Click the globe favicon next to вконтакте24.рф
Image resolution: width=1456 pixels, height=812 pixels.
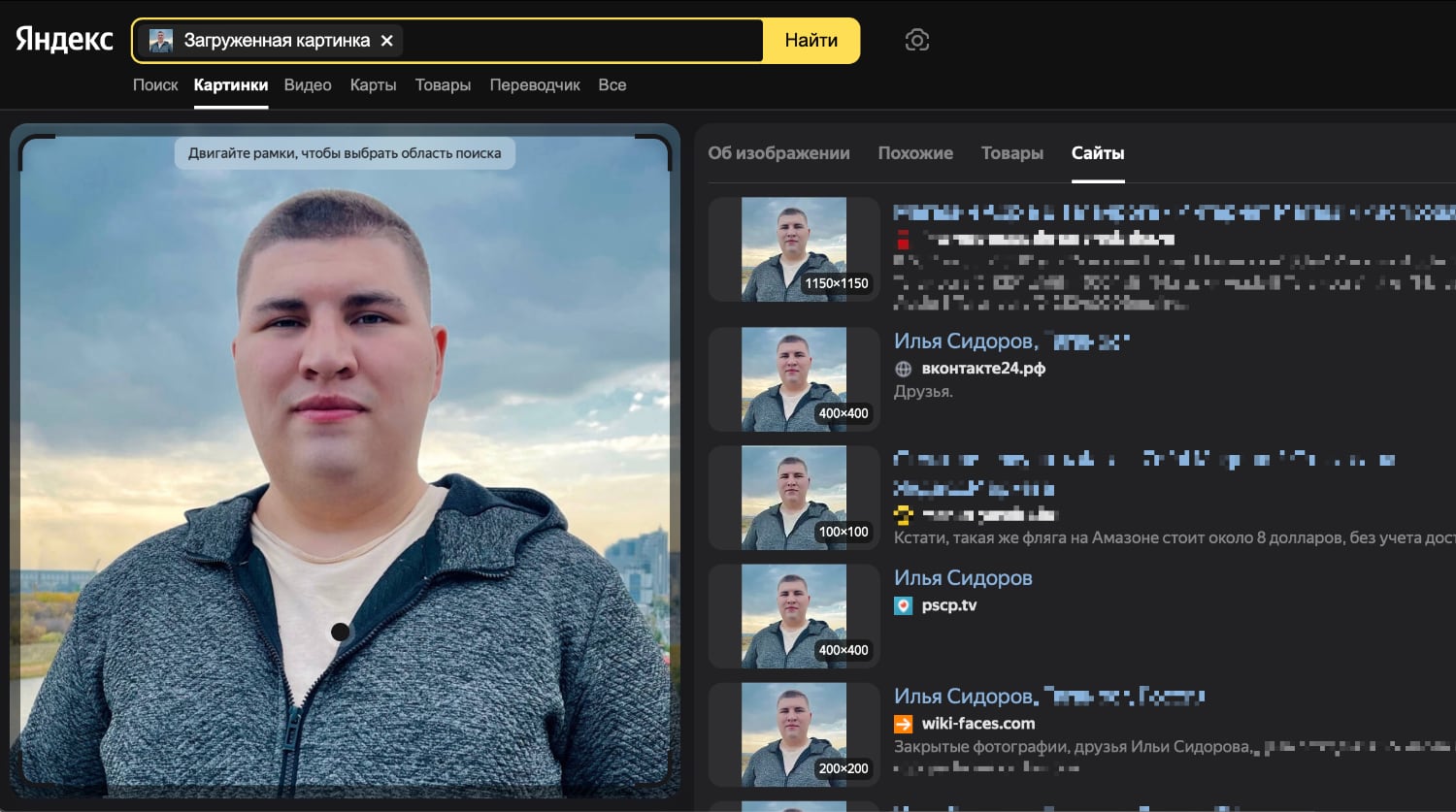pos(903,369)
